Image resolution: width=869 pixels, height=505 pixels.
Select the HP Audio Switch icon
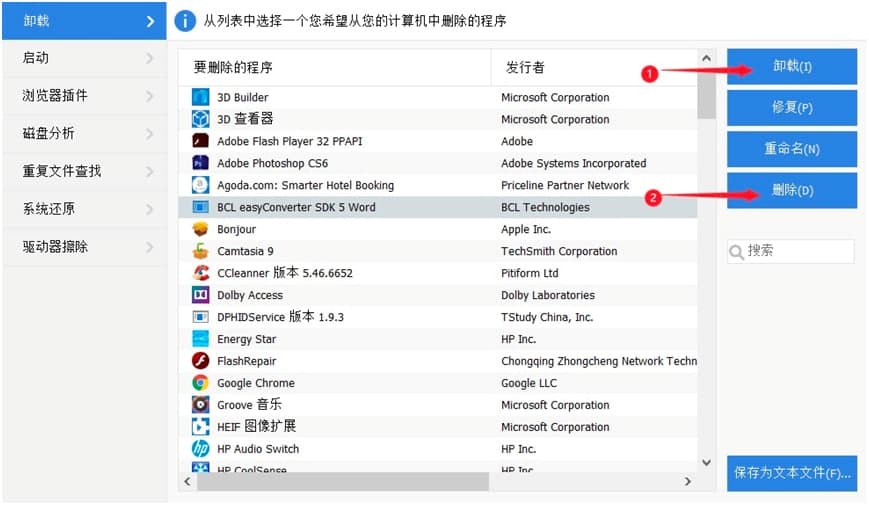tap(200, 449)
